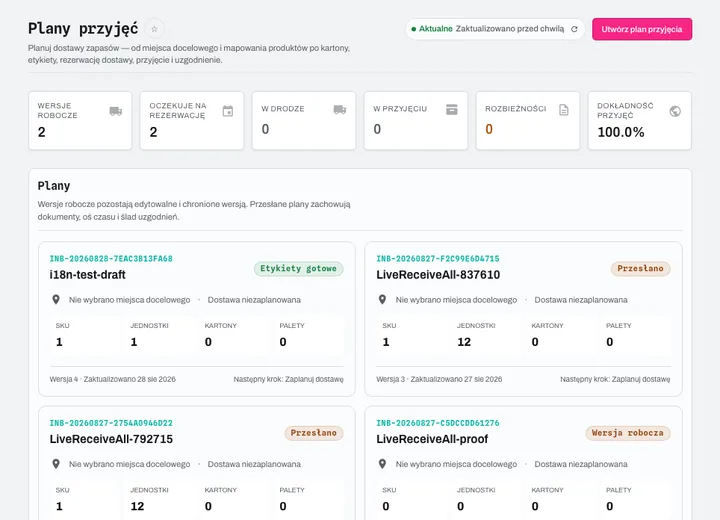
Task: Click the Etykiety gotowe status badge
Action: pyautogui.click(x=298, y=269)
